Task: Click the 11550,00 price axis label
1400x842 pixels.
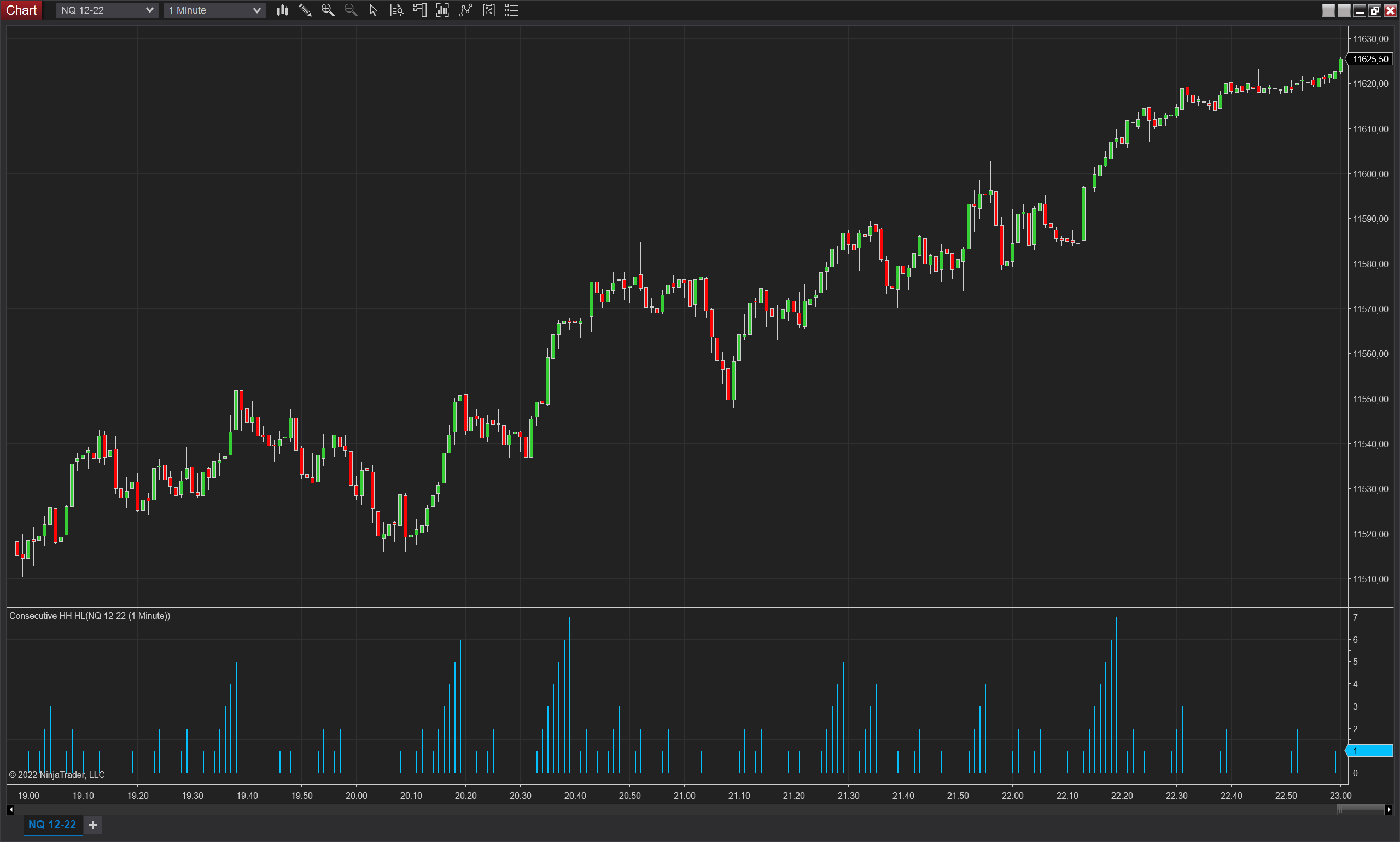Action: (x=1370, y=400)
